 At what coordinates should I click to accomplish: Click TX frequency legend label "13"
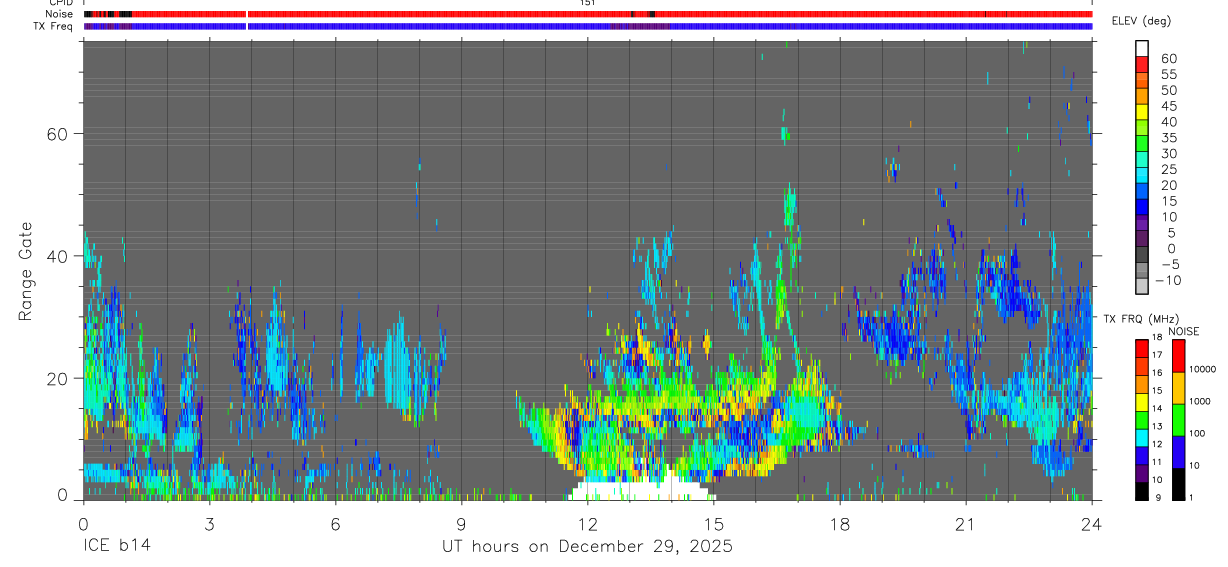tap(1156, 426)
